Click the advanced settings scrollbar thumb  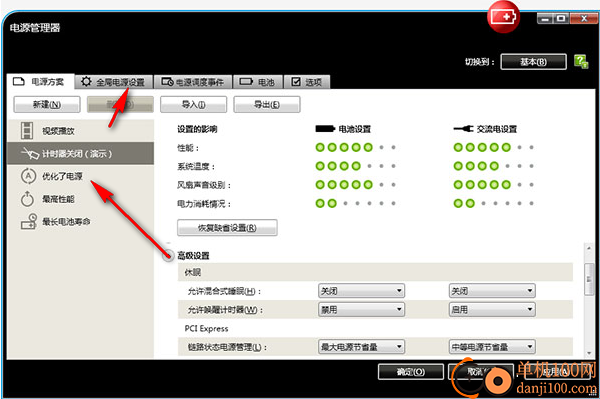tap(589, 279)
